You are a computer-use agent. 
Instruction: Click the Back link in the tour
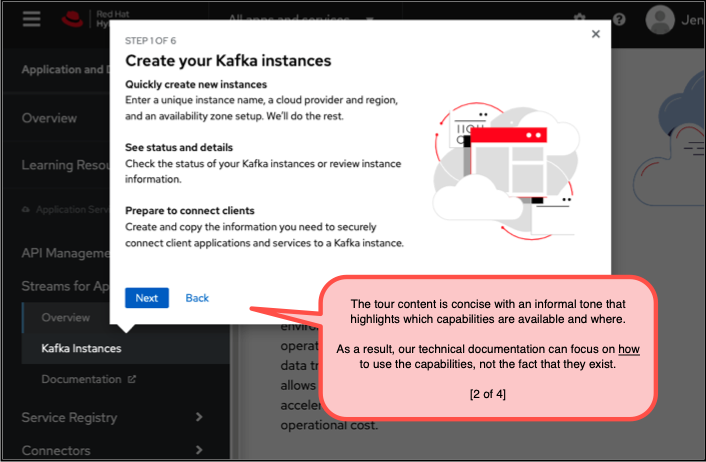tap(197, 298)
